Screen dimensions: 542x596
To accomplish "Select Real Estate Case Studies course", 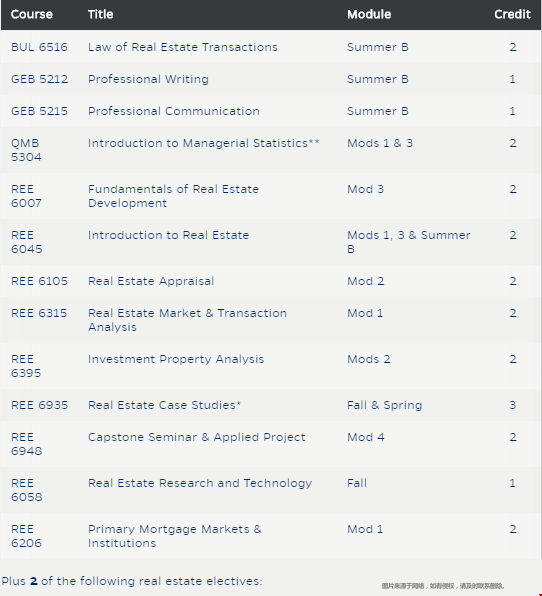I will 165,405.
